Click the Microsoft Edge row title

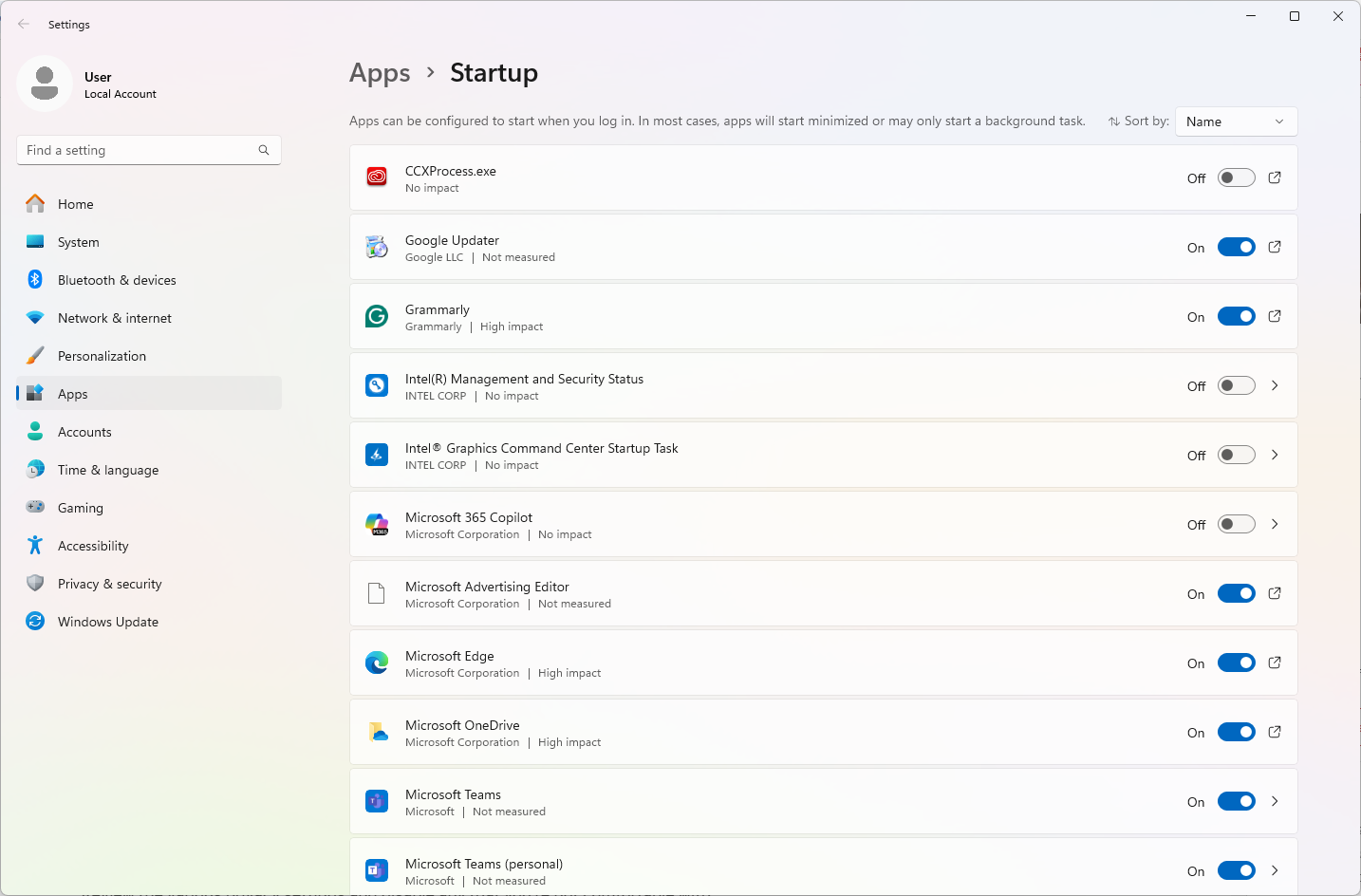tap(450, 656)
